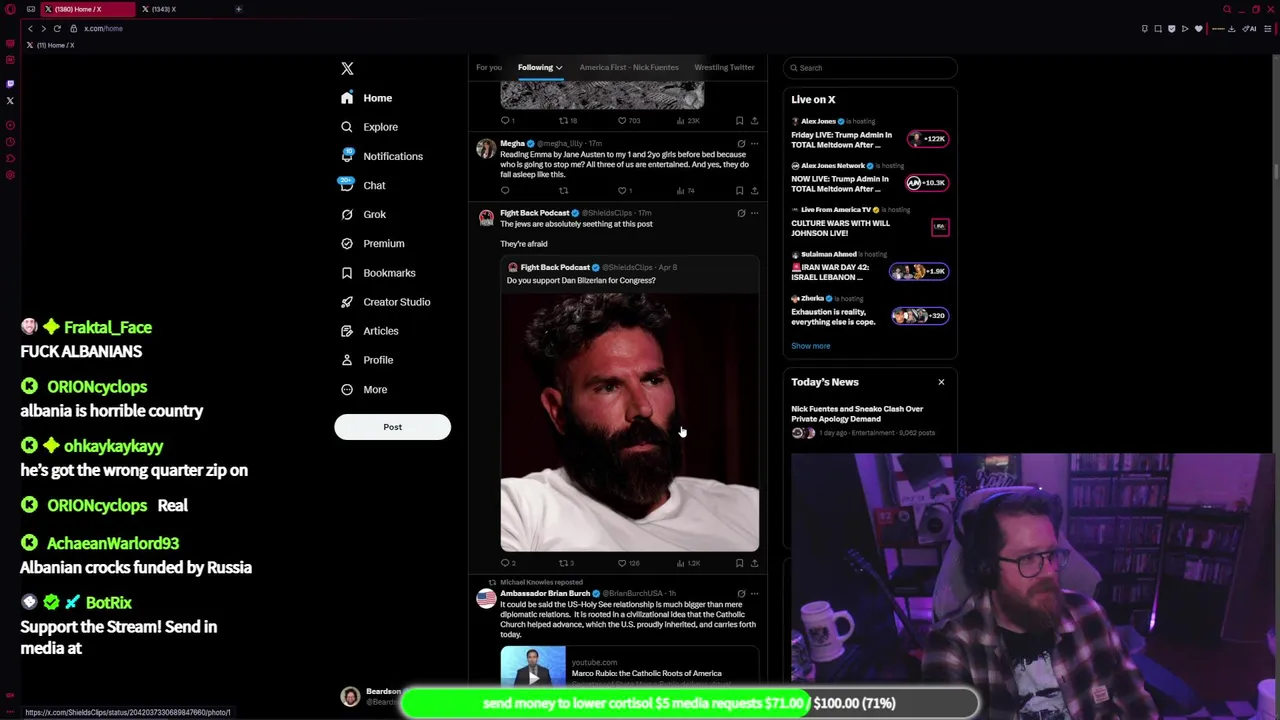The height and width of the screenshot is (720, 1280).
Task: Expand the More menu in the sidebar
Action: (364, 389)
